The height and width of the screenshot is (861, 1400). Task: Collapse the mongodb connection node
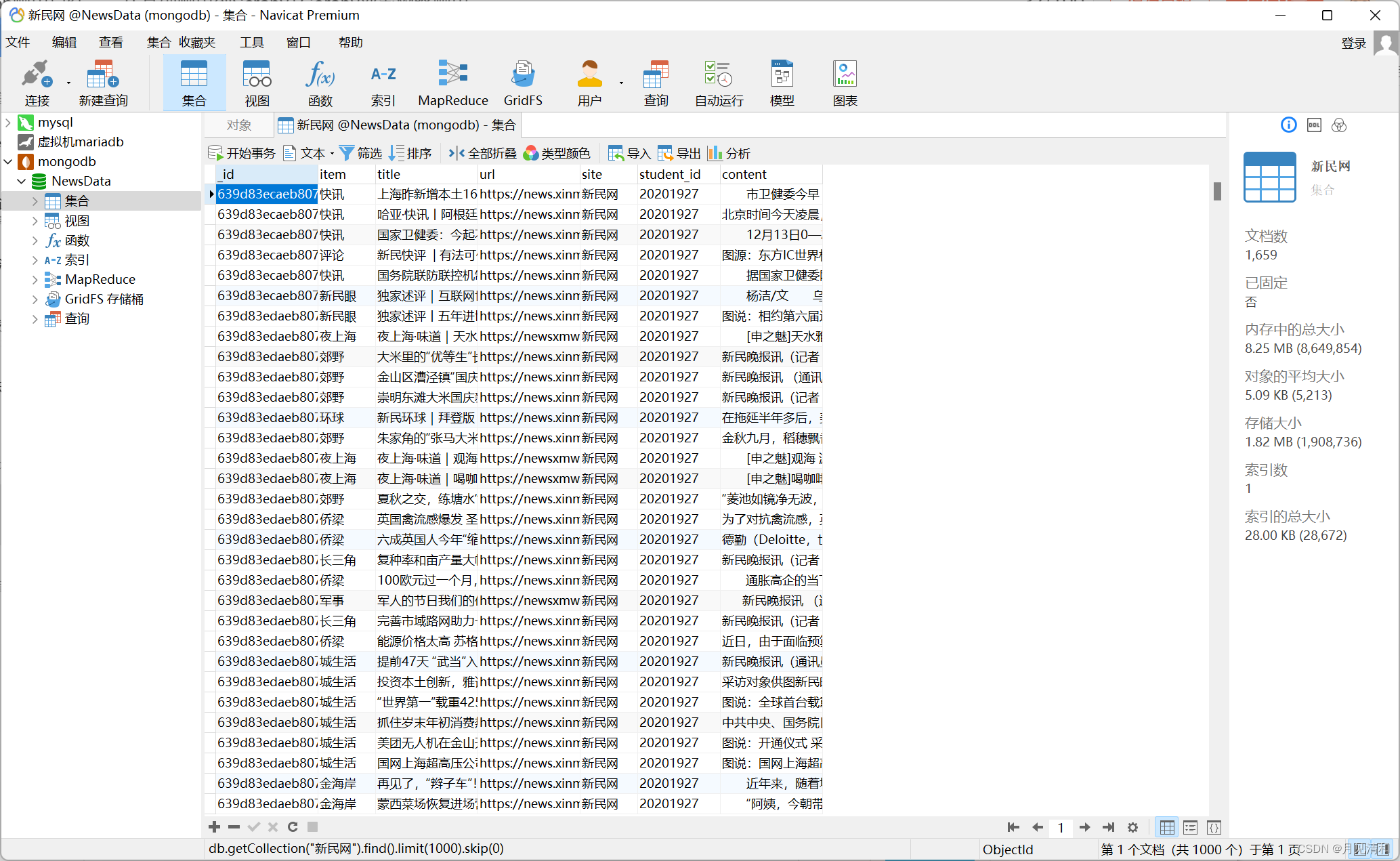click(8, 162)
